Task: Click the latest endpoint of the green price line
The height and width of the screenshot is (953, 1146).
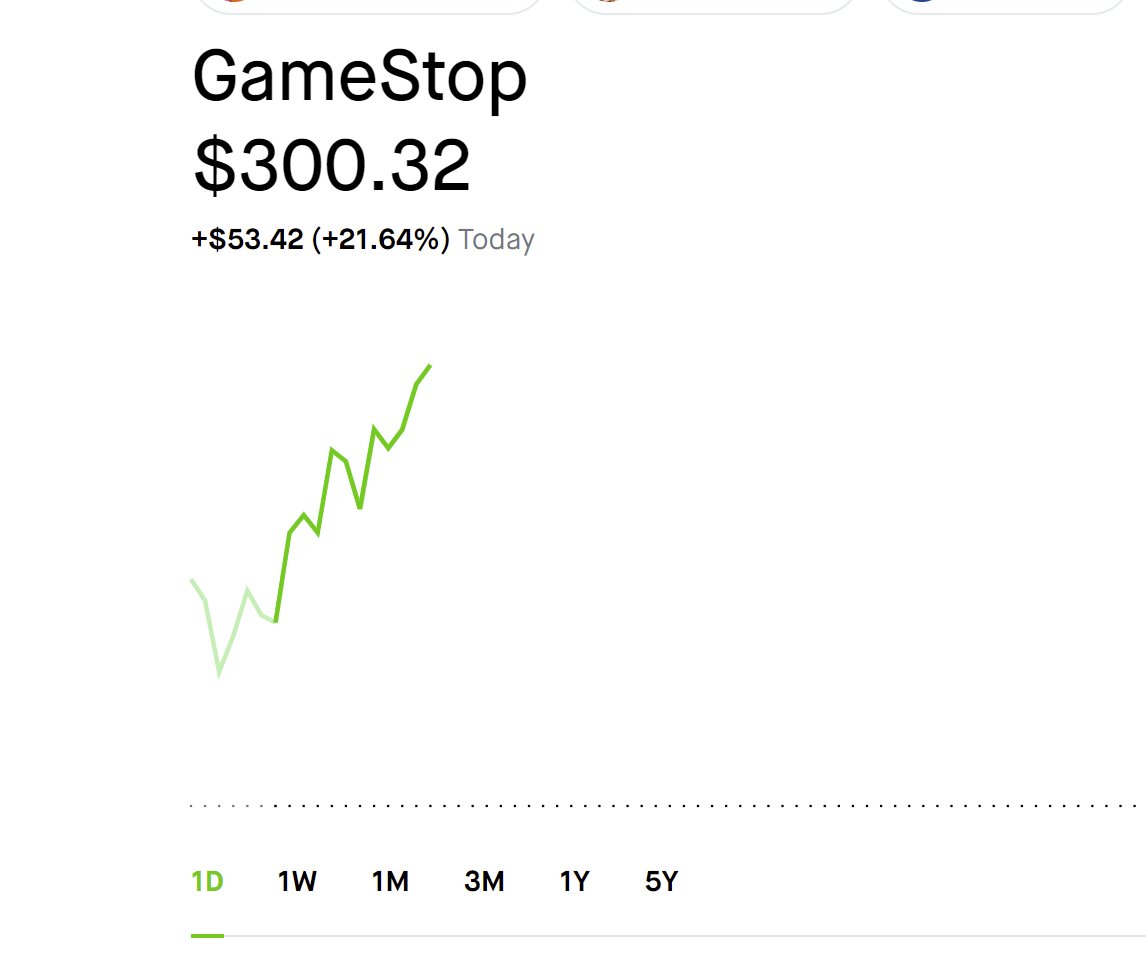Action: coord(430,365)
